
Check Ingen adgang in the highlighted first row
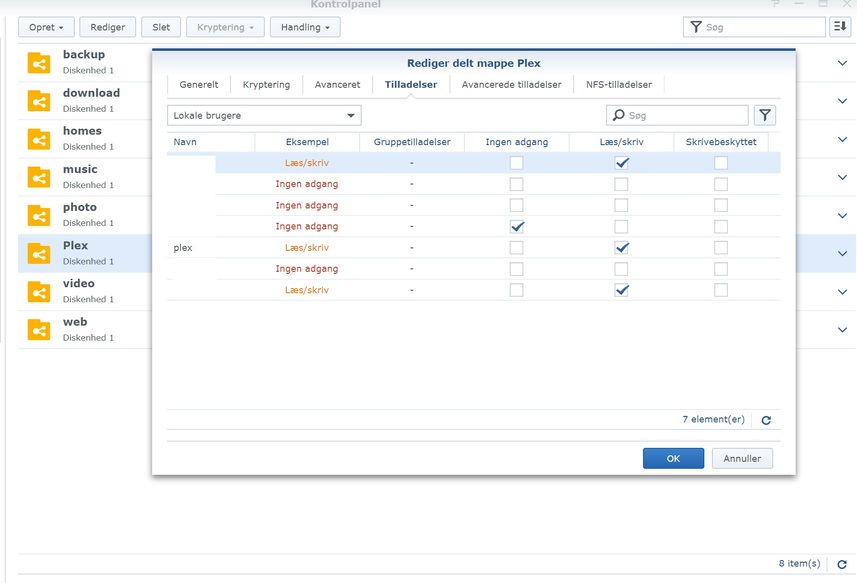point(516,163)
